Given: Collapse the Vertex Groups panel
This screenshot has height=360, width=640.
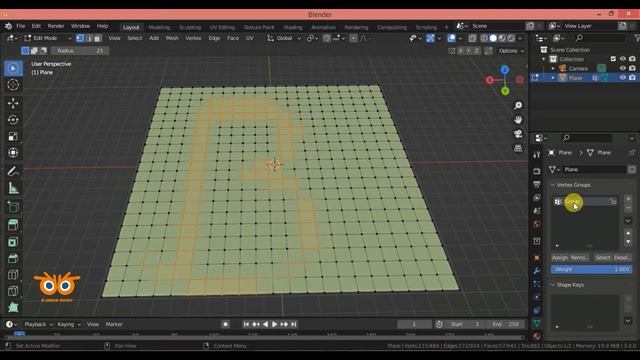Looking at the screenshot, I should pyautogui.click(x=553, y=185).
